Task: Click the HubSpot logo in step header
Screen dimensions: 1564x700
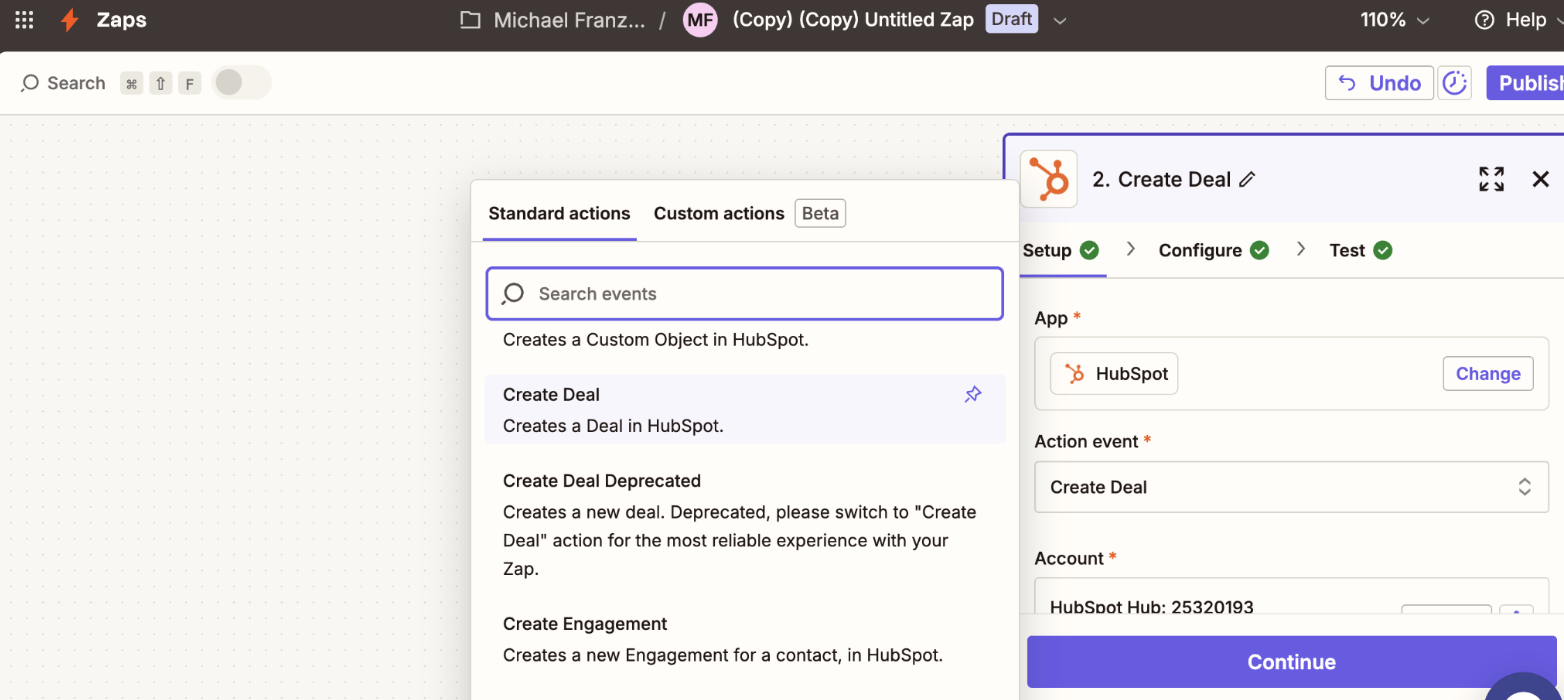Action: click(1049, 179)
